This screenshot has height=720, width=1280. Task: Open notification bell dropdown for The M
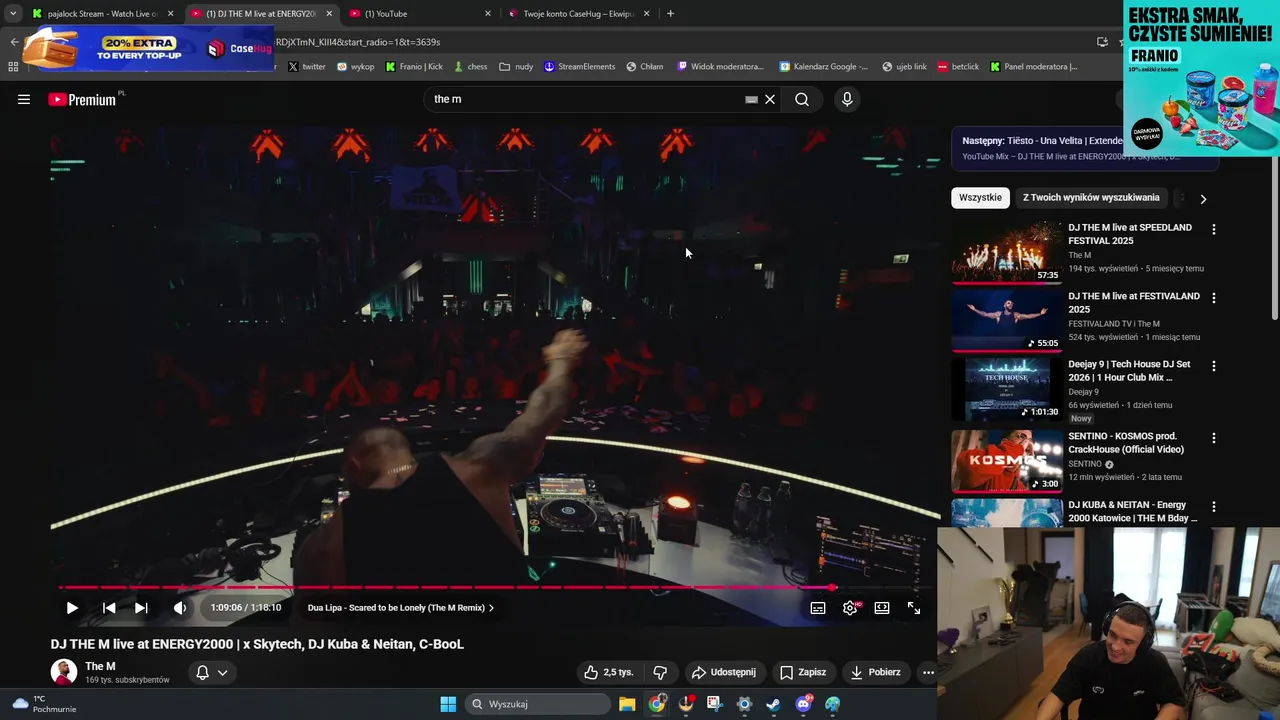click(x=211, y=672)
